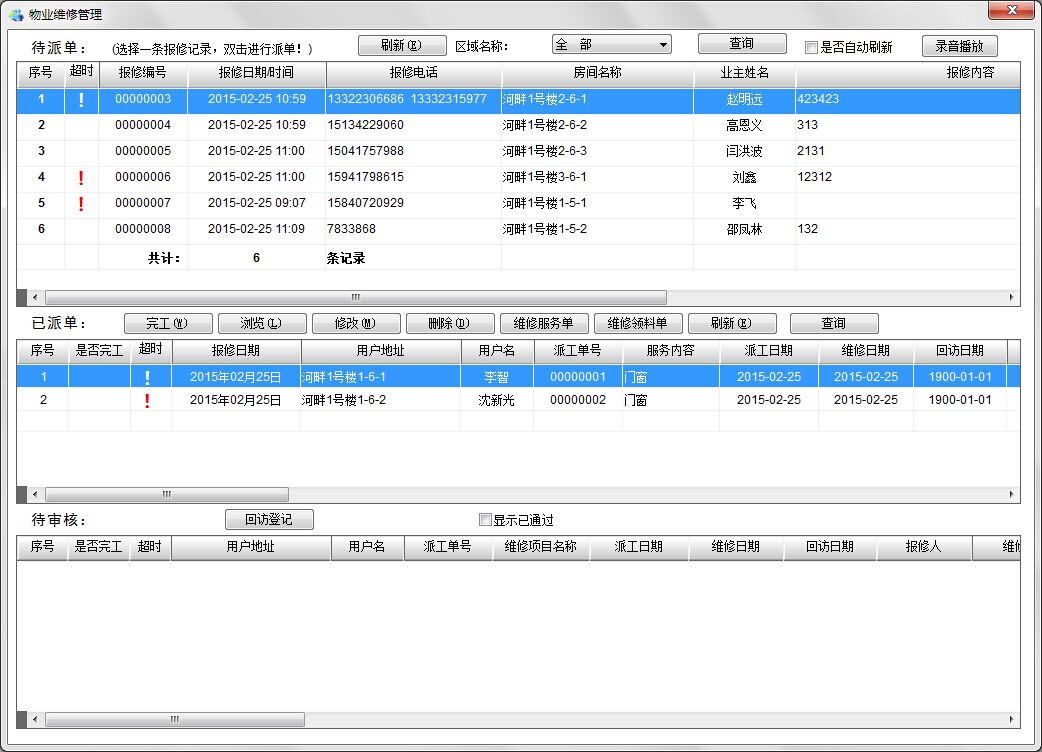
Task: Click the red overtime icon in 沈新光's row
Action: (148, 400)
